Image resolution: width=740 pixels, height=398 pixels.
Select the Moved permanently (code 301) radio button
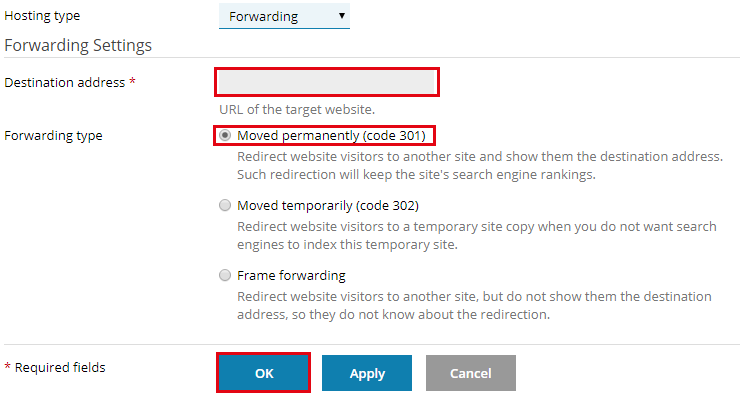[225, 135]
